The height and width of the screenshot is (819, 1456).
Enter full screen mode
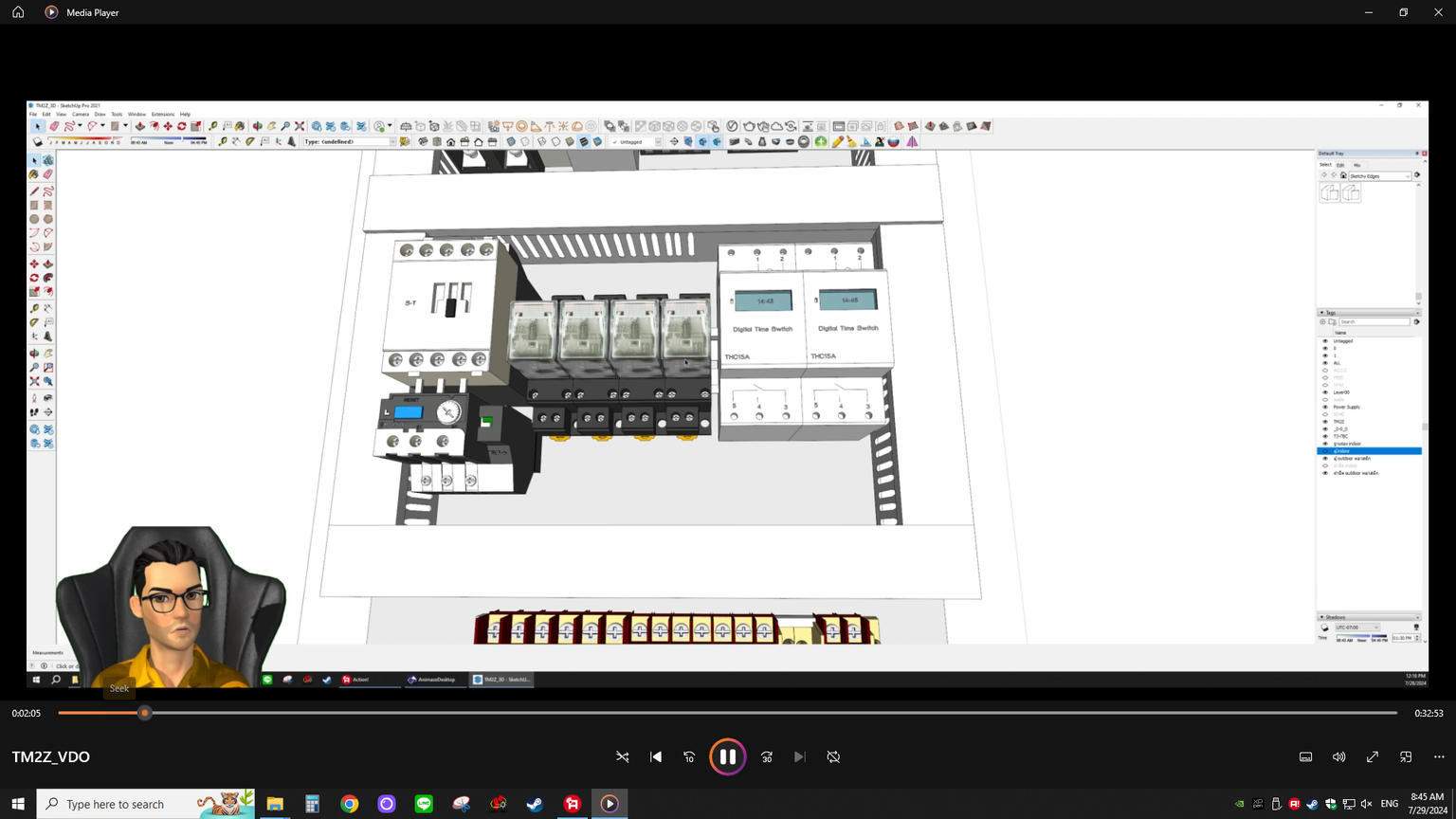[1372, 756]
